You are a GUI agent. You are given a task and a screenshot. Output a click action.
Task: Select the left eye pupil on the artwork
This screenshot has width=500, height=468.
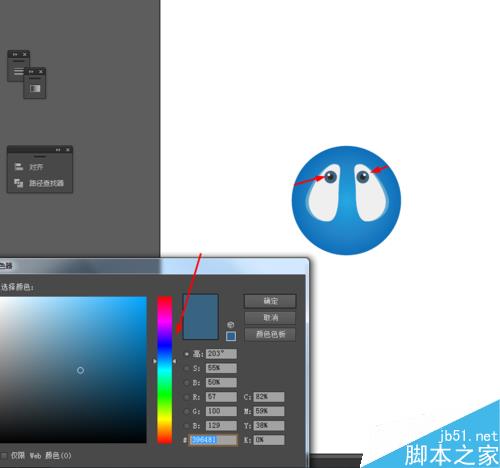[x=331, y=176]
